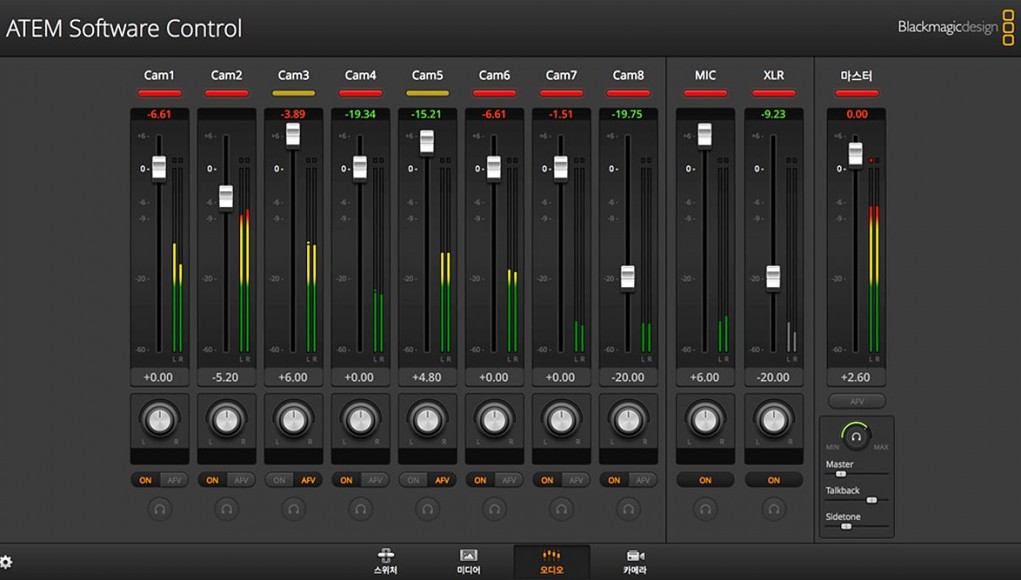Click ON under the Cam6 channel
This screenshot has height=580, width=1021.
481,480
